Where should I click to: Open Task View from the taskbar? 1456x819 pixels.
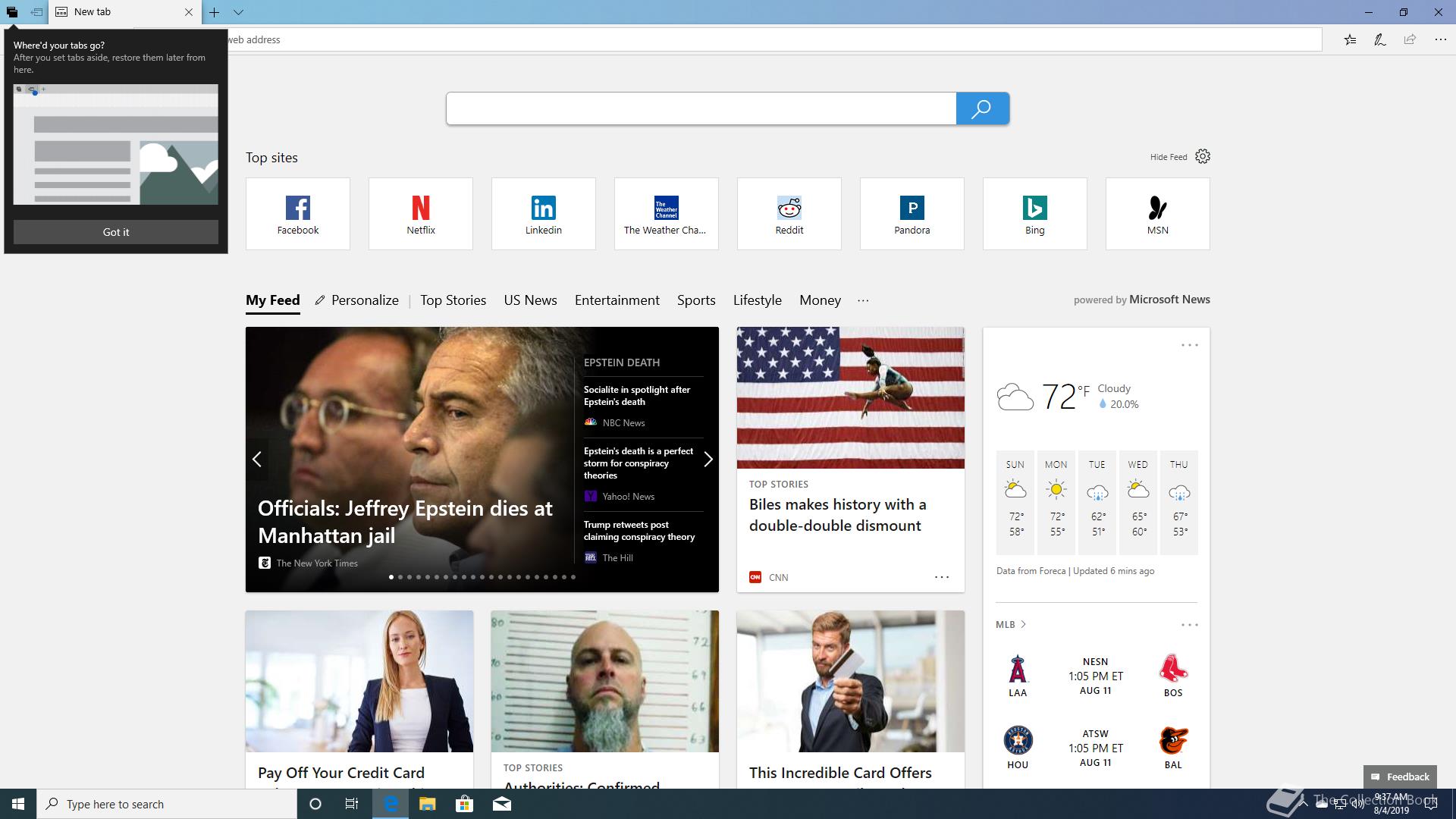pyautogui.click(x=352, y=804)
